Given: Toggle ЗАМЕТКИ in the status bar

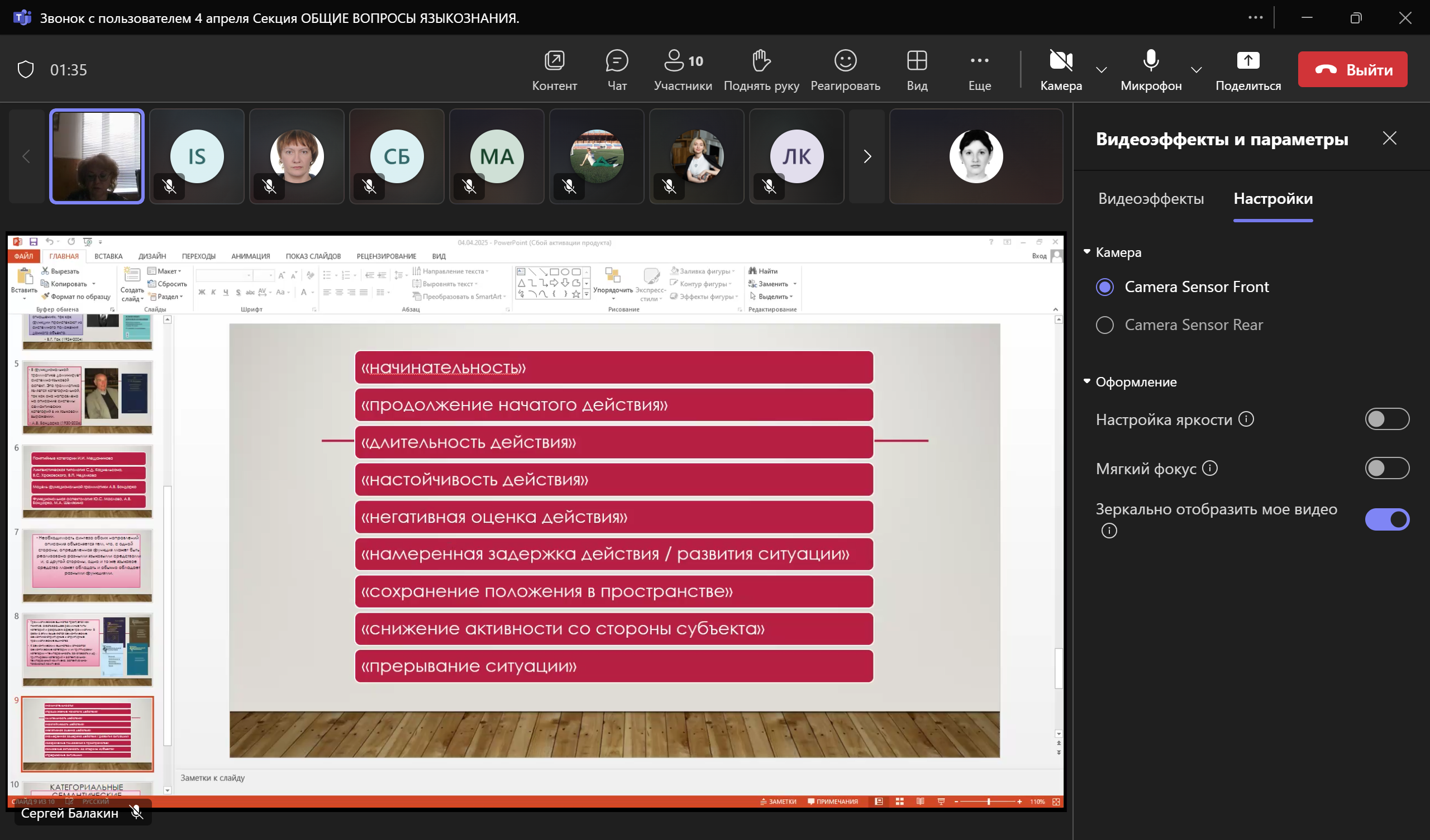Looking at the screenshot, I should 778,802.
